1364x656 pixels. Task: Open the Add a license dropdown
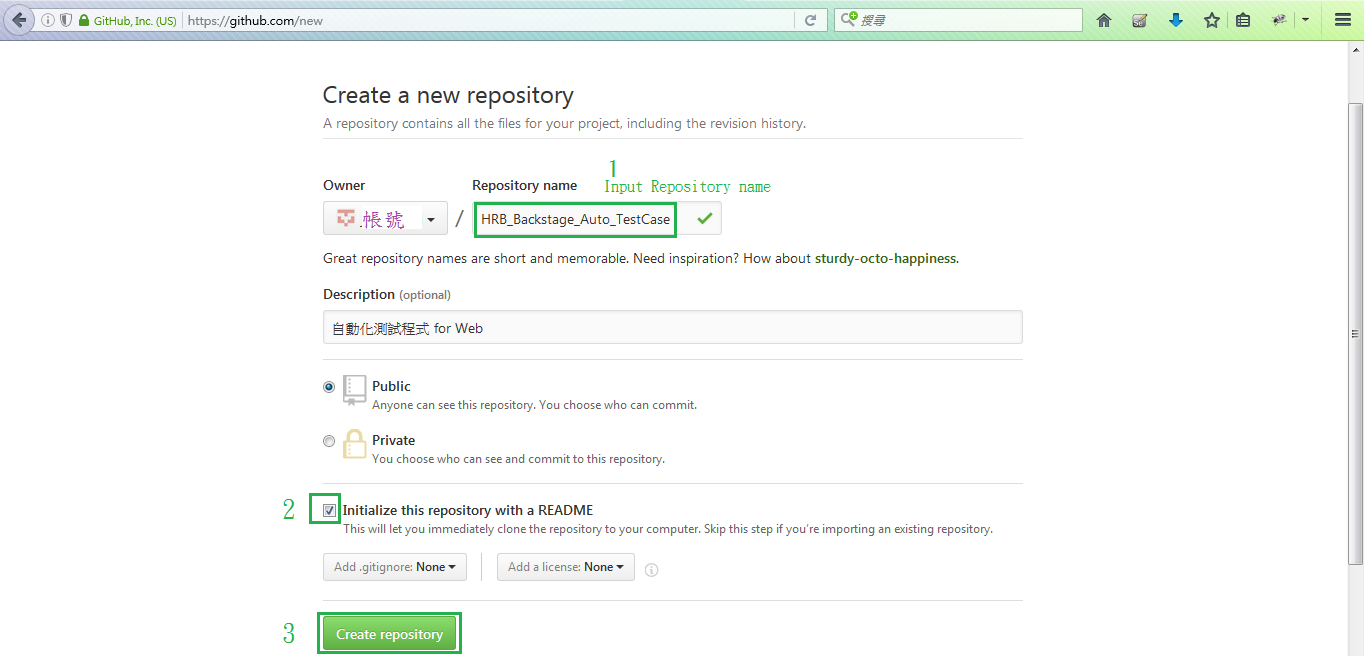click(565, 566)
